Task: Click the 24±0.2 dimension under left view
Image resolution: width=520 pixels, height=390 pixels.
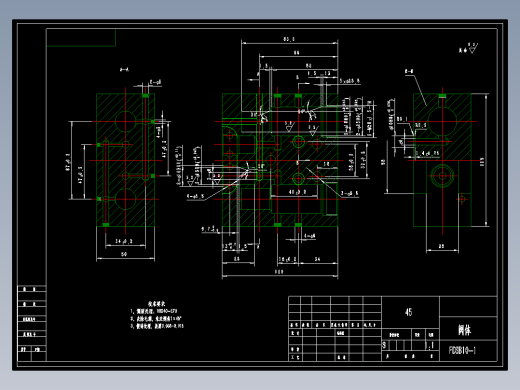Action: point(124,241)
